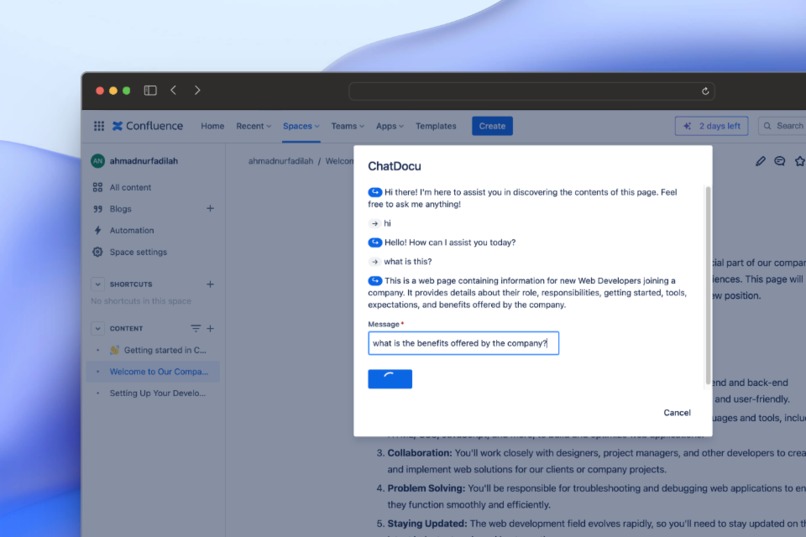Go back with browser back arrow
Image resolution: width=806 pixels, height=537 pixels.
point(174,90)
